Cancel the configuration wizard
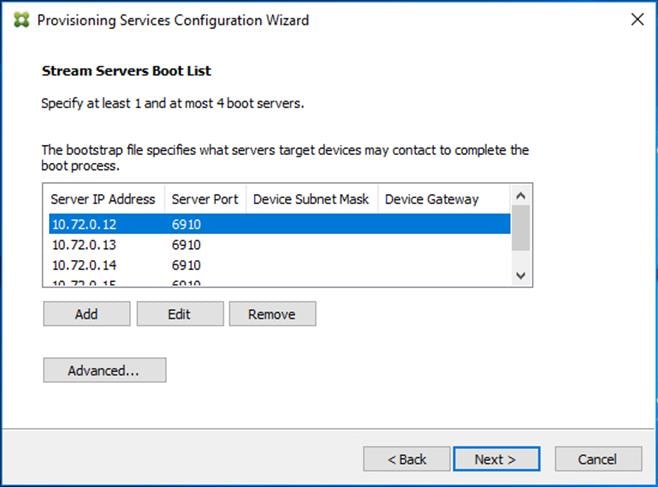The width and height of the screenshot is (658, 487). point(598,459)
